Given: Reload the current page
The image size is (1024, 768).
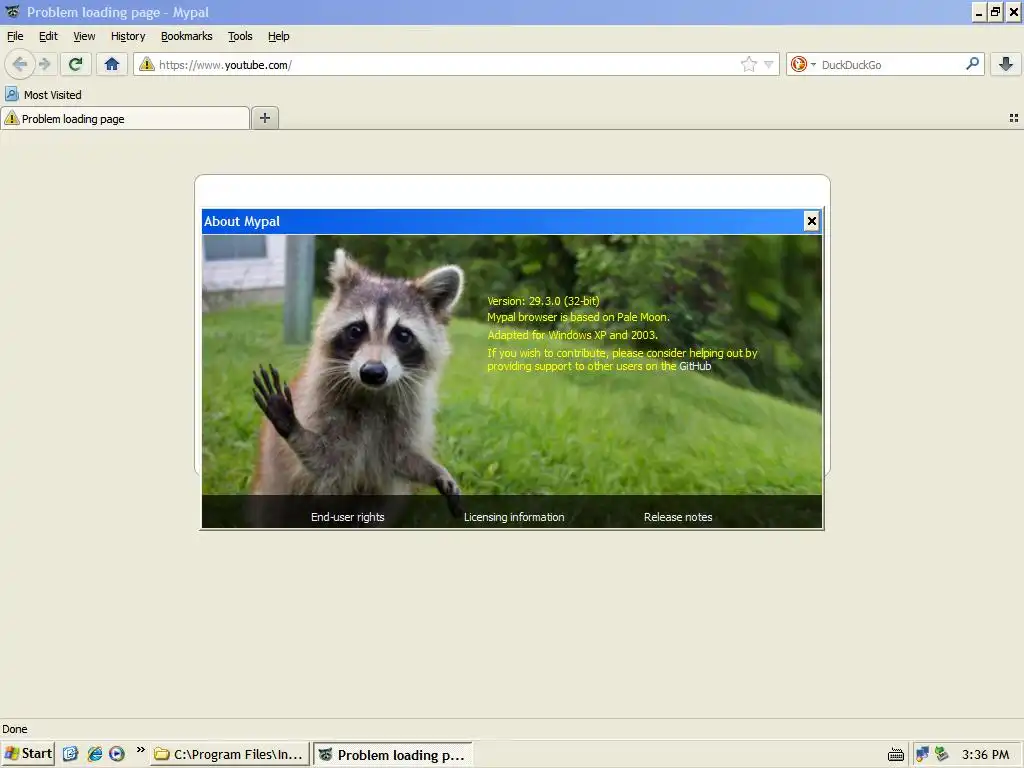Looking at the screenshot, I should pos(76,64).
